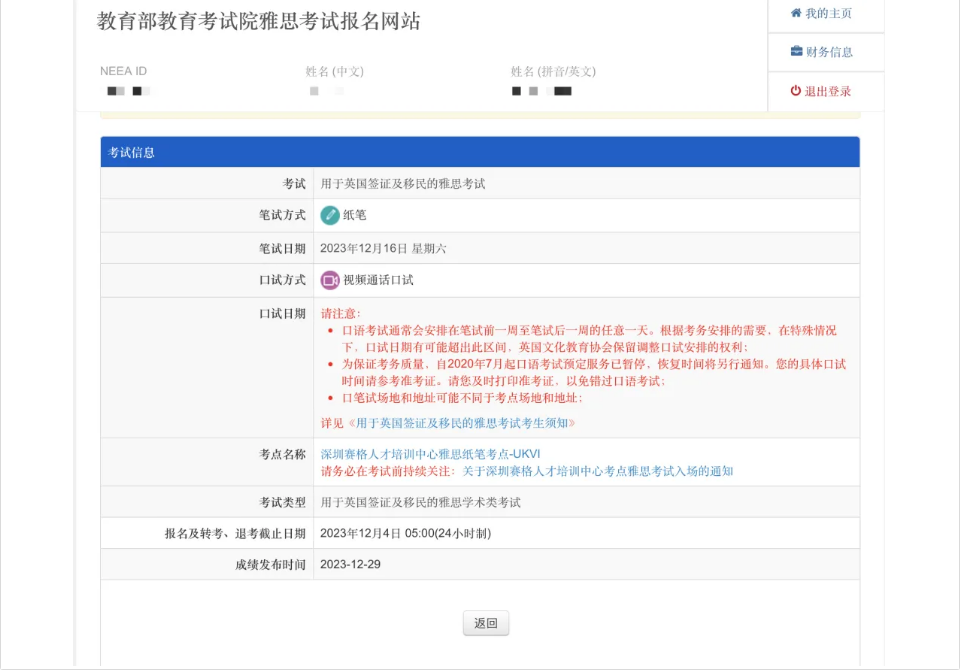Click the 返回 button
Image resolution: width=960 pixels, height=670 pixels.
486,623
